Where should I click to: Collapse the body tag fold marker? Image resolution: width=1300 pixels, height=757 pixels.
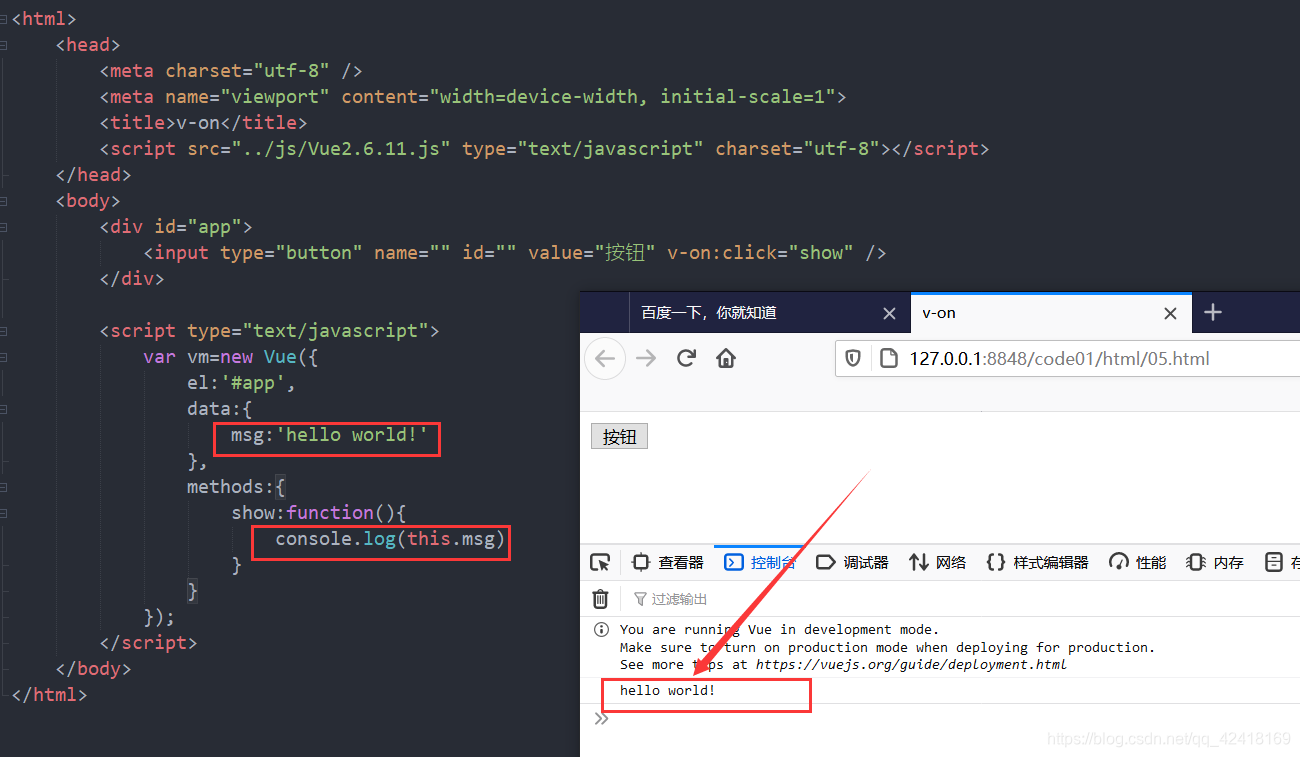[x=5, y=201]
